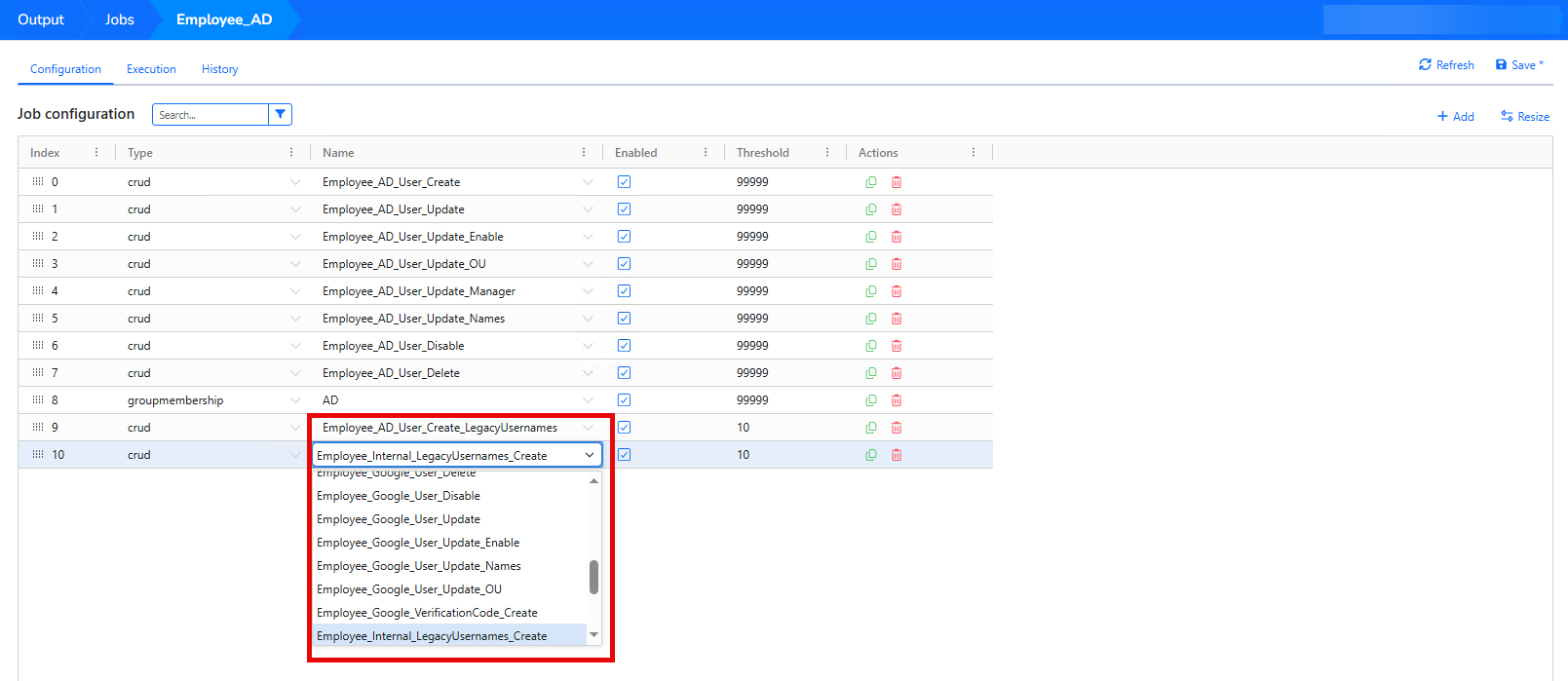Go to Jobs in breadcrumb
Screen dimensions: 1568x681
coord(120,19)
